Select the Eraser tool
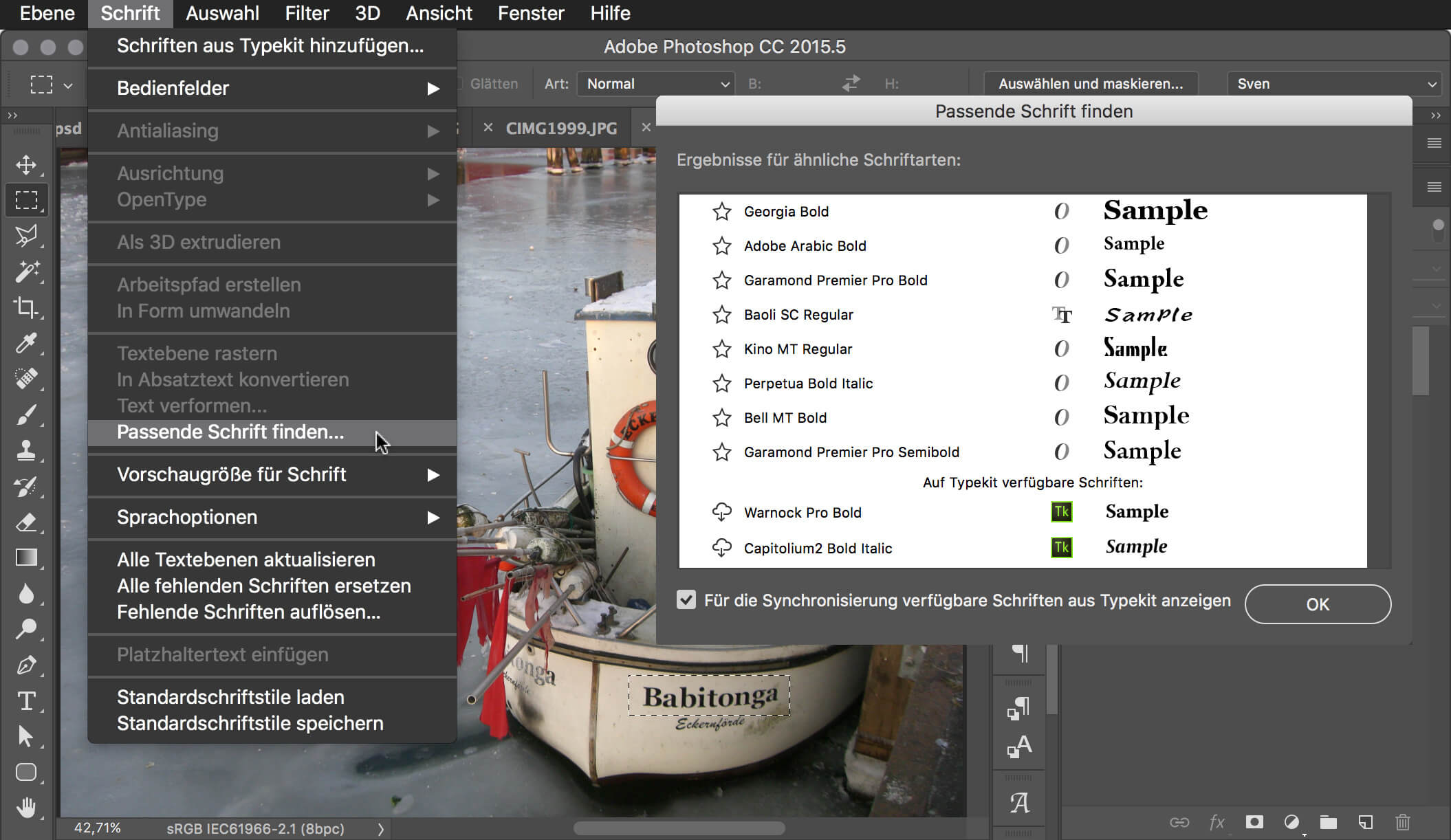Screen dimensions: 1451x840 click(26, 522)
